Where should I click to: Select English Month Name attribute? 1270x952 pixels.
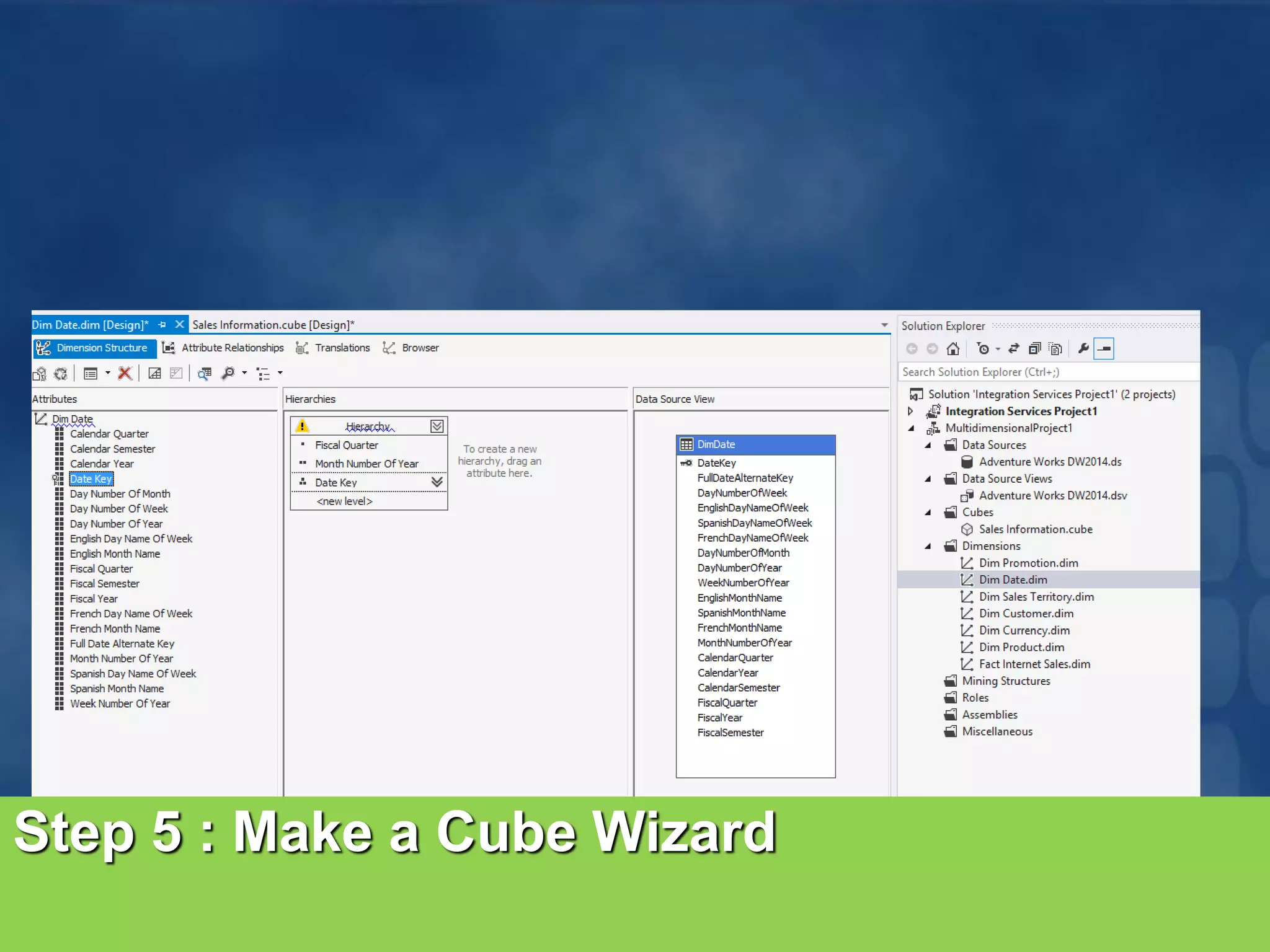[115, 553]
